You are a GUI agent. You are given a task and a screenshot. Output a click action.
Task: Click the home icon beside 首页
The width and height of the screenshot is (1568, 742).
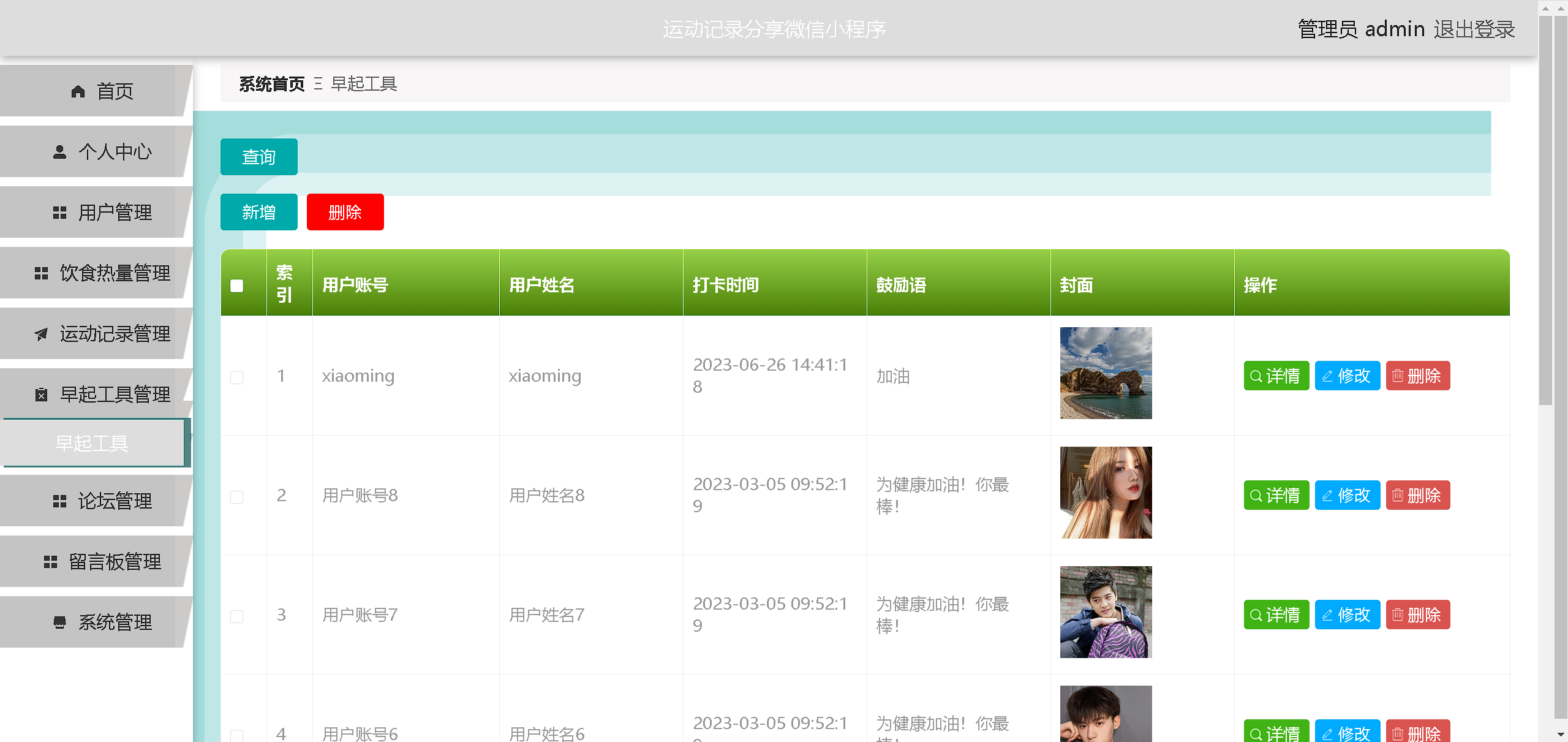coord(78,91)
